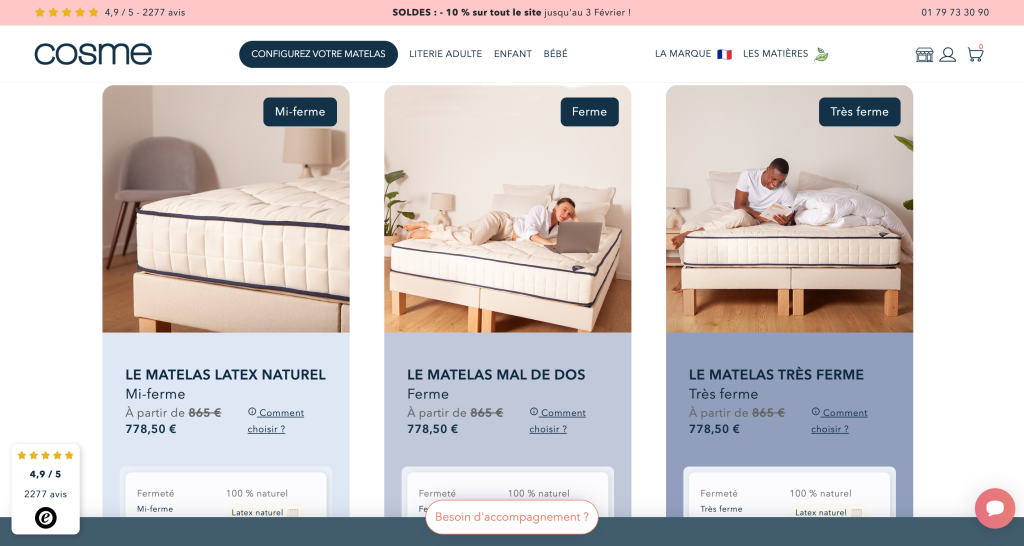Open the shopping cart icon

click(975, 54)
